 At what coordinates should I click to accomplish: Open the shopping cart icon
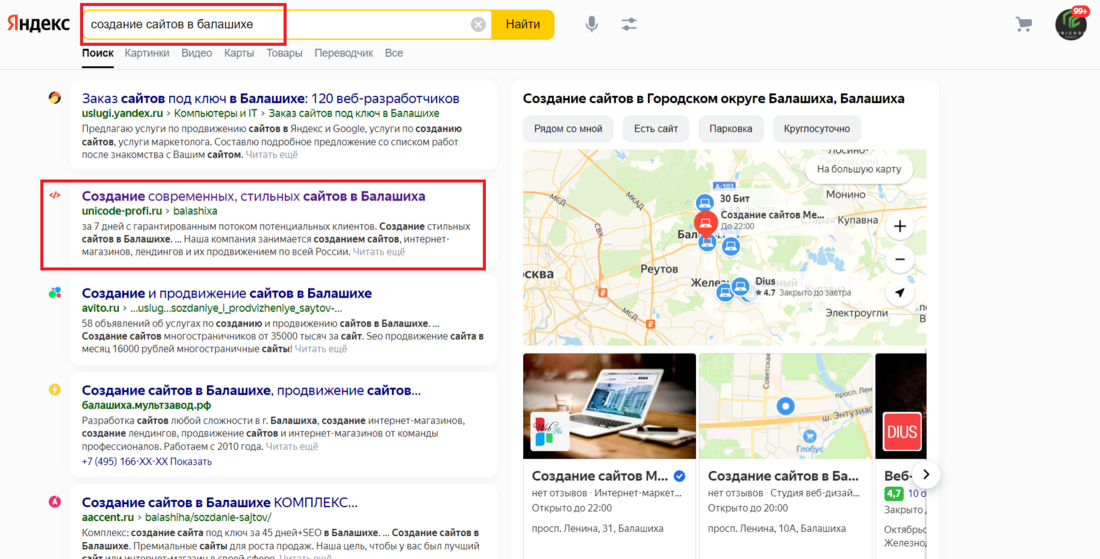[1024, 25]
